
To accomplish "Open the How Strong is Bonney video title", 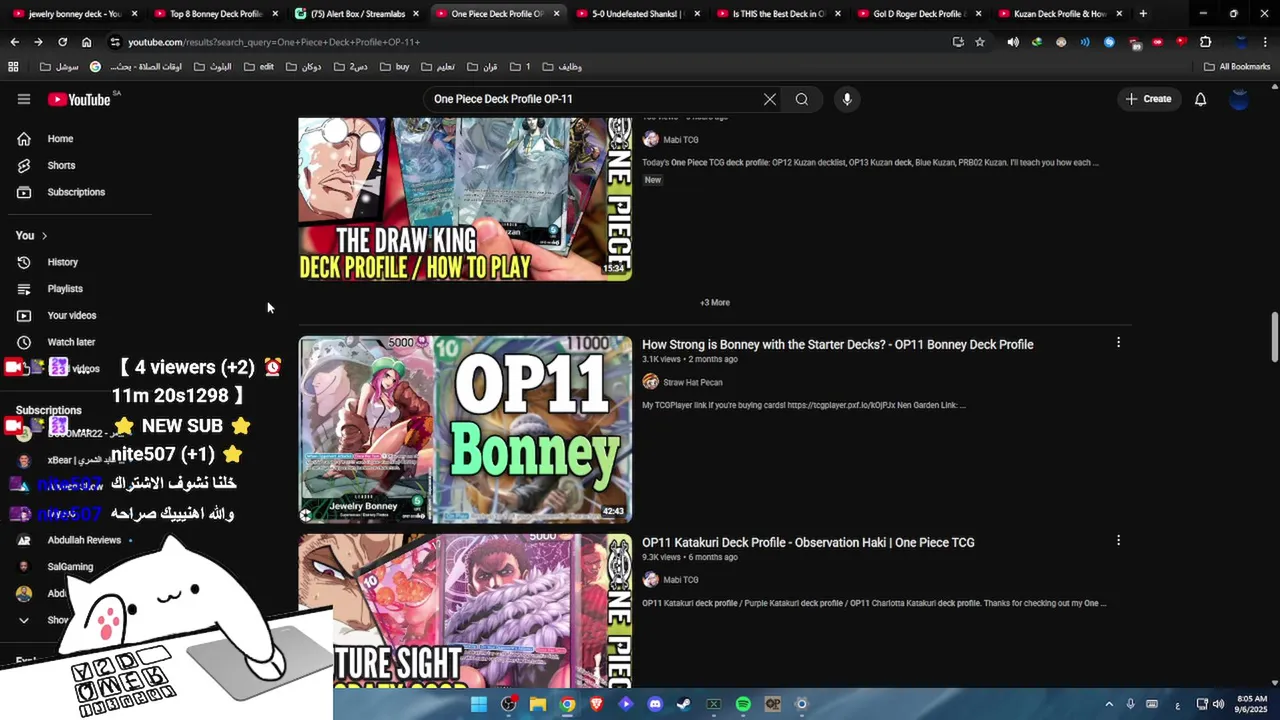I will (837, 344).
